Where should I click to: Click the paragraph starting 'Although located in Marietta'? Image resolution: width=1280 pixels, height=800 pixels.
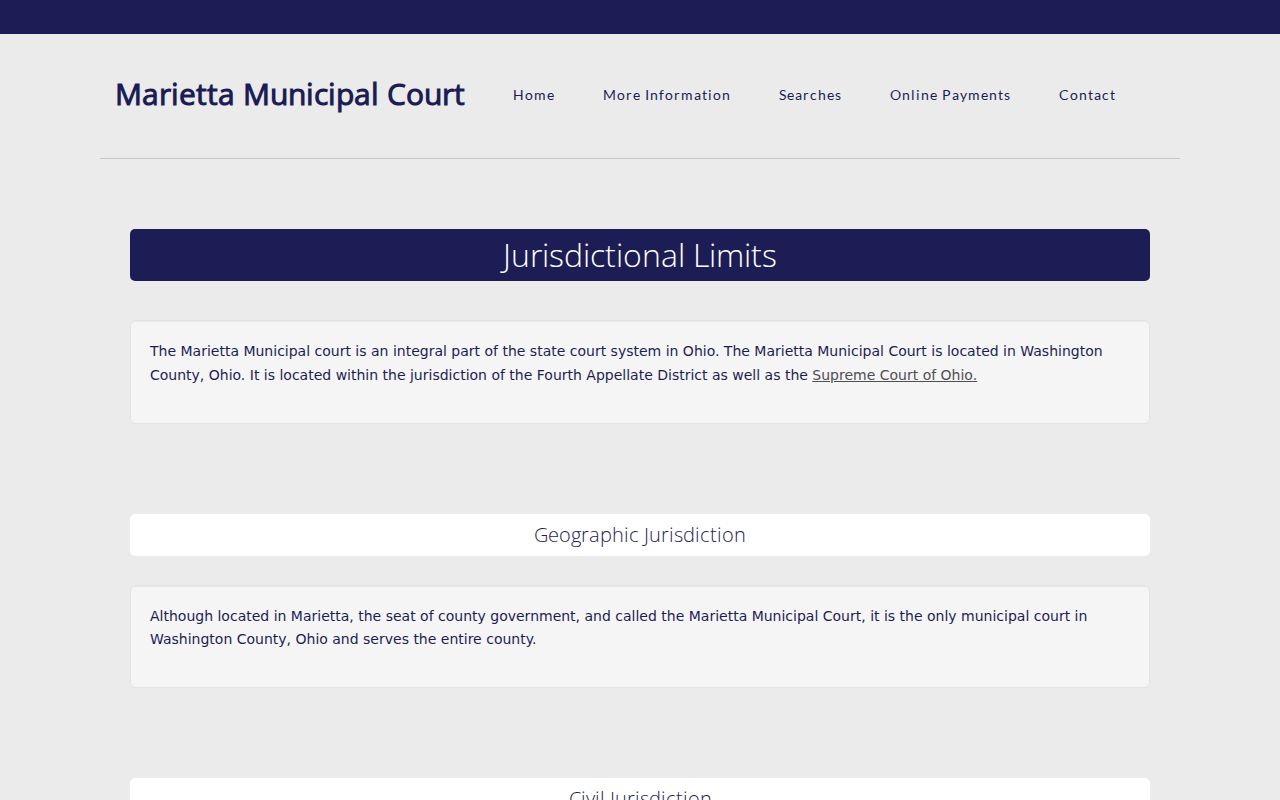tap(640, 627)
